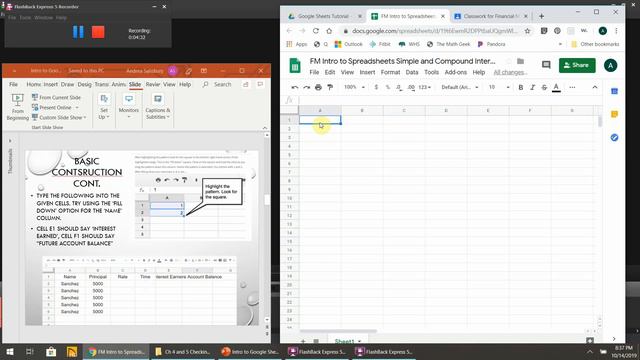
Task: Open the Windows Start menu
Action: point(10,351)
